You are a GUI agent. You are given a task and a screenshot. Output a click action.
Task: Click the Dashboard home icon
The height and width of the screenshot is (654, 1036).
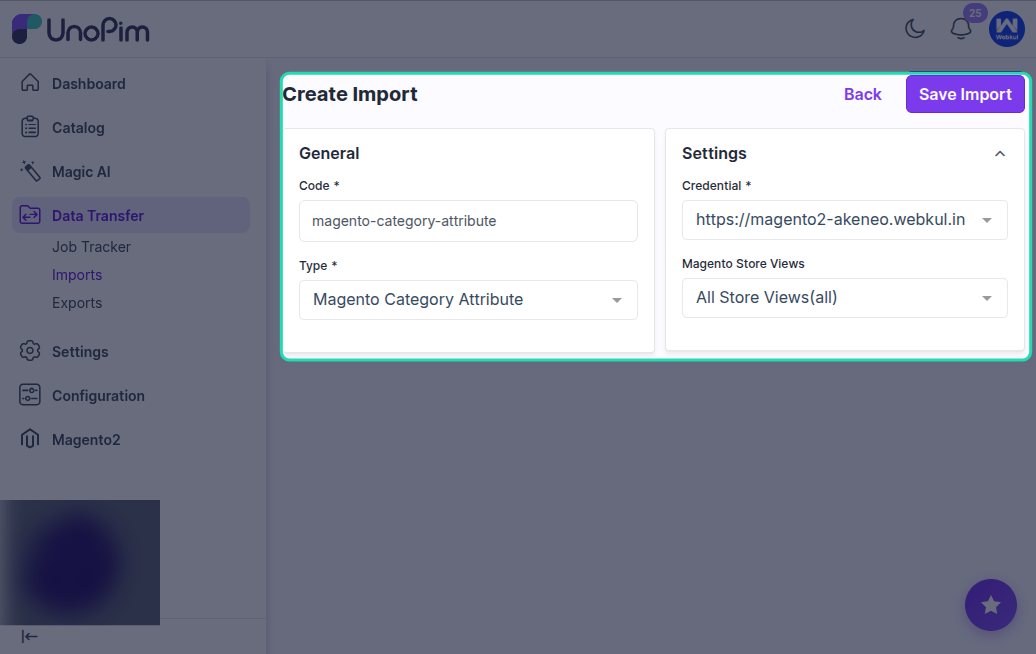point(30,83)
